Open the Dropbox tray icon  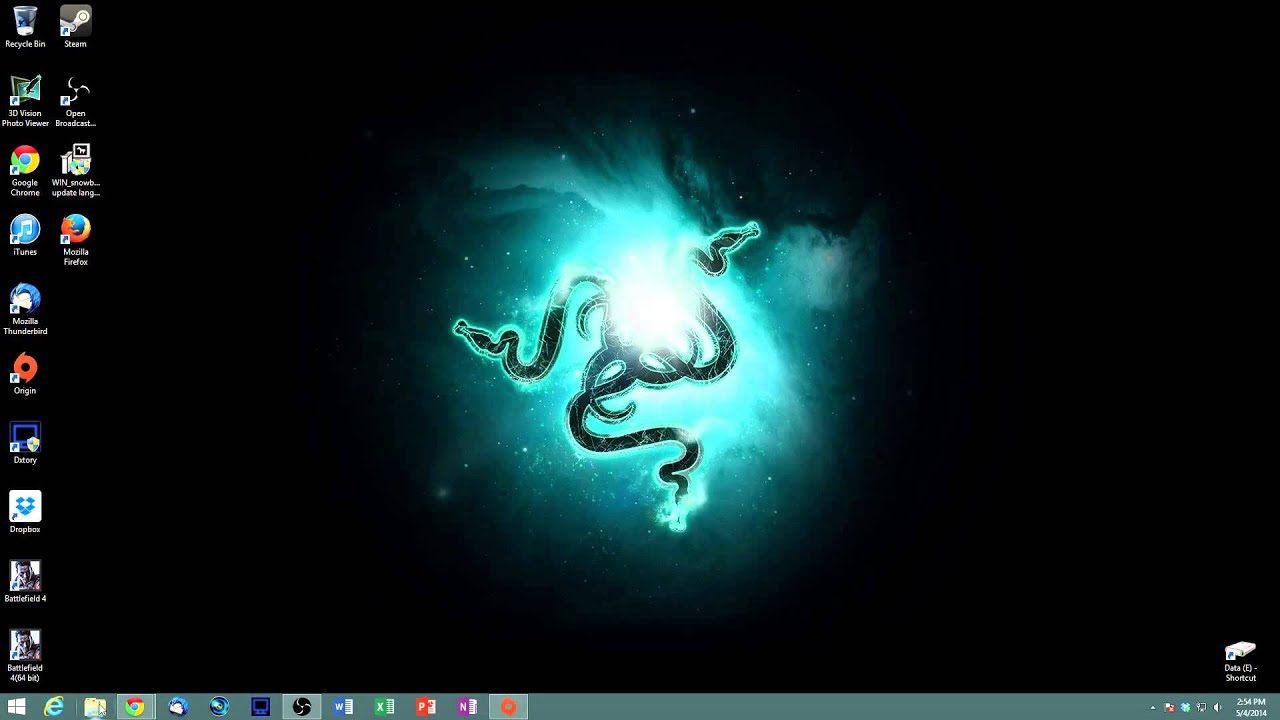[1185, 707]
